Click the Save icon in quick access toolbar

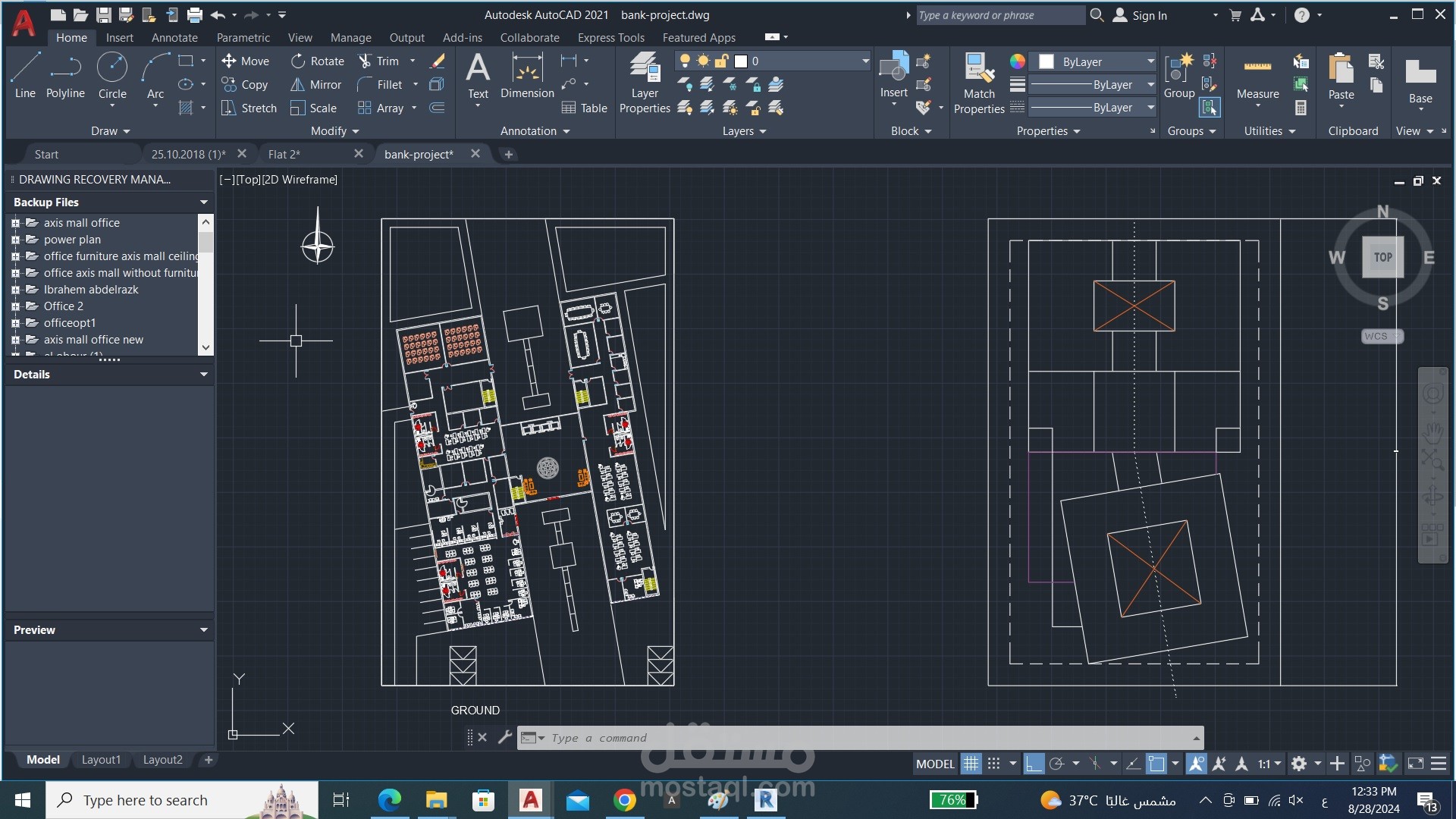point(104,14)
